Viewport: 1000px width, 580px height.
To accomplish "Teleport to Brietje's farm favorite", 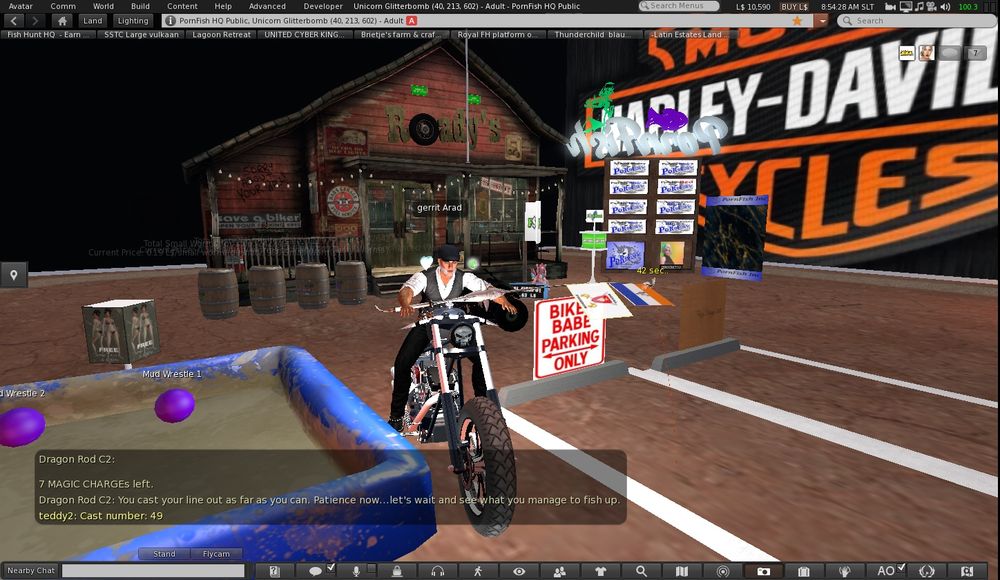I will (401, 34).
